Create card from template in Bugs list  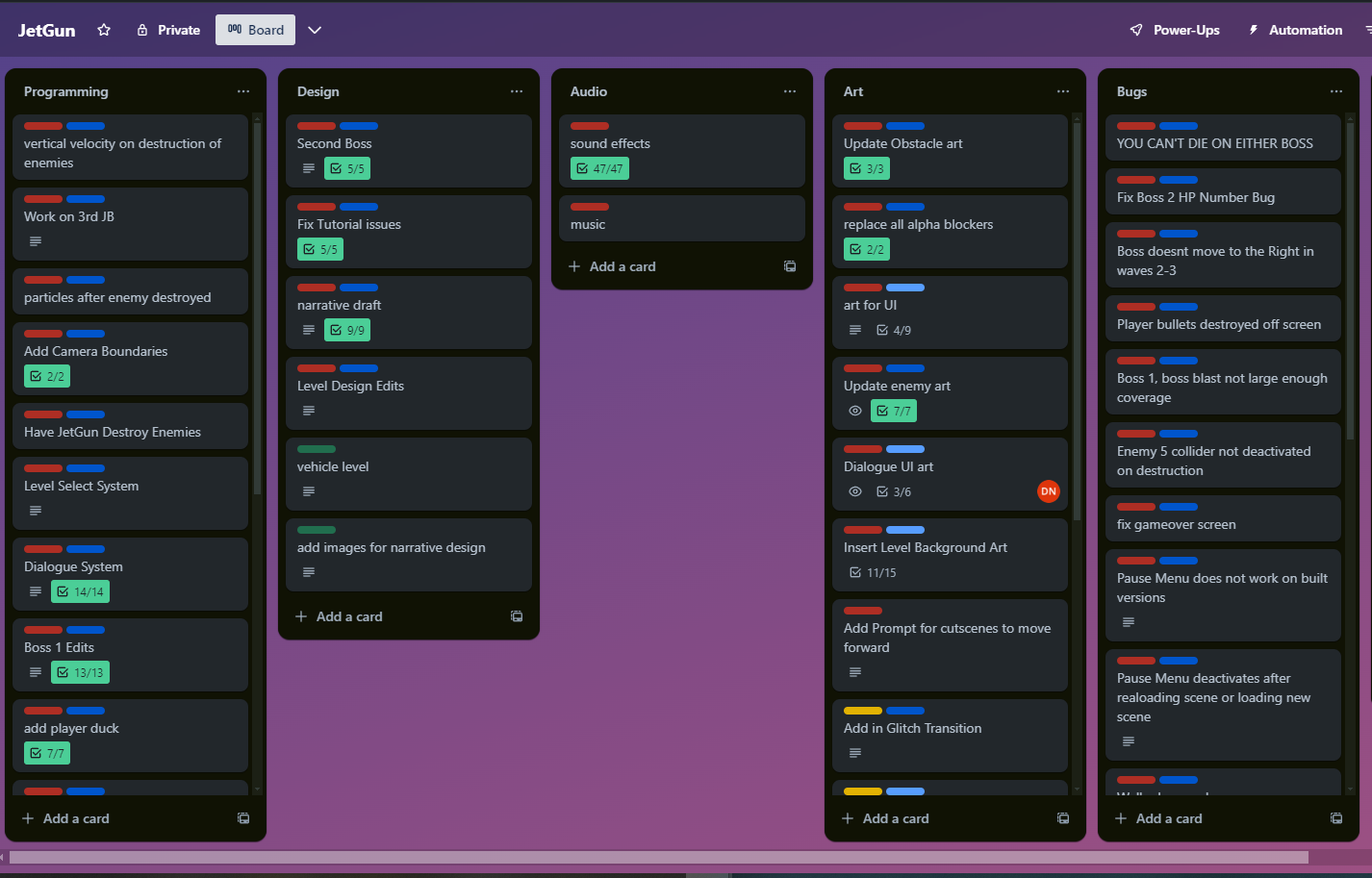tap(1336, 818)
